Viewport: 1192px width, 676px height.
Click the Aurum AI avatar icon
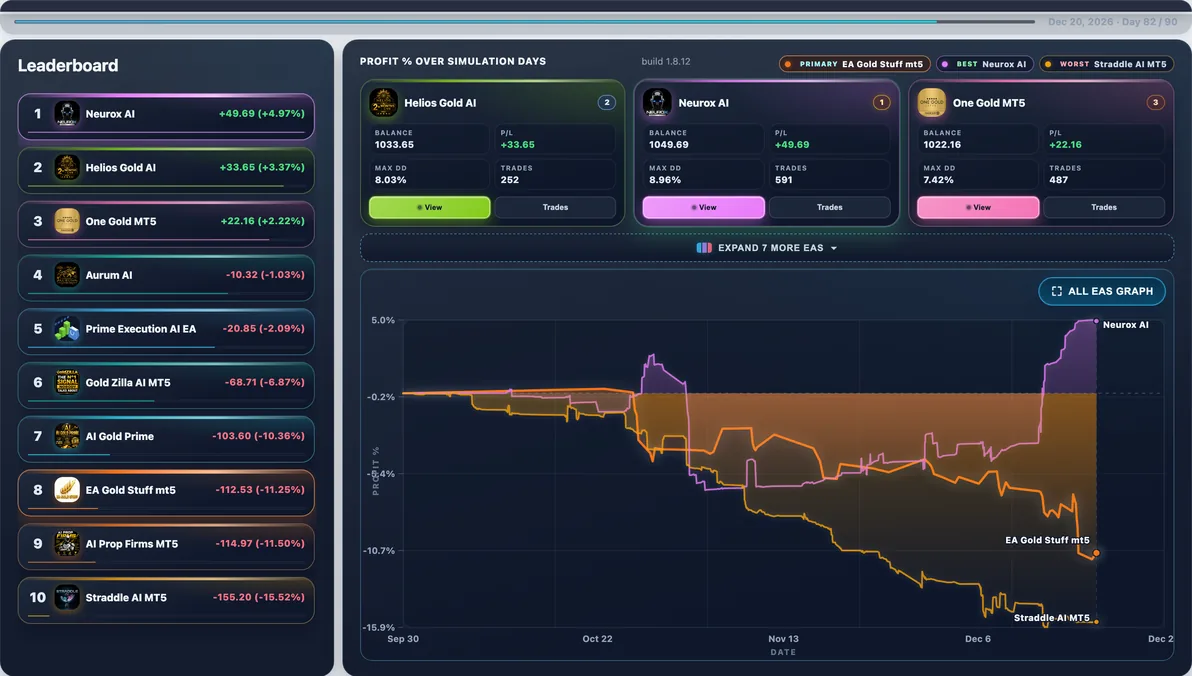[67, 275]
